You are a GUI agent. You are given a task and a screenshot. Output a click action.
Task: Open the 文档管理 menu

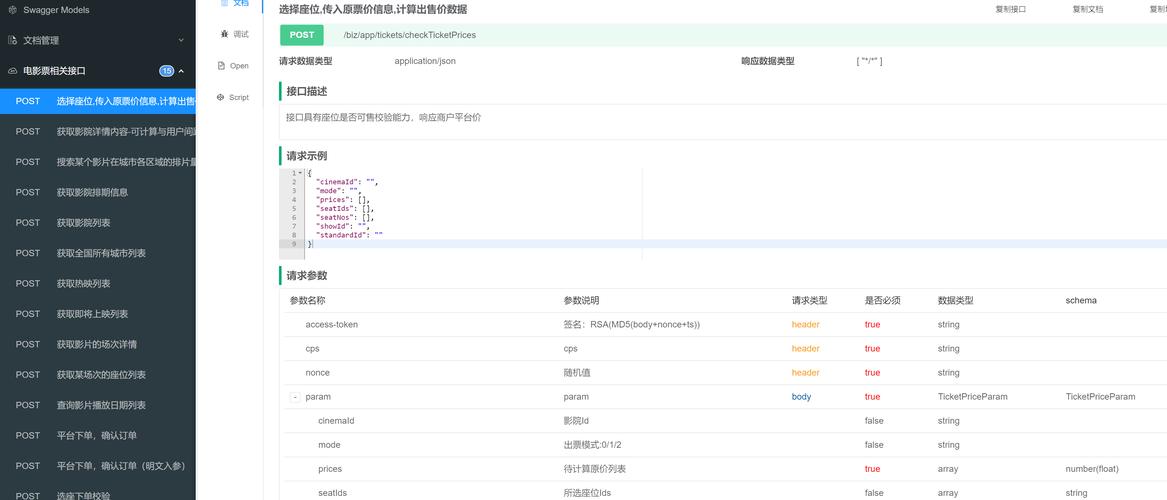[x=97, y=40]
